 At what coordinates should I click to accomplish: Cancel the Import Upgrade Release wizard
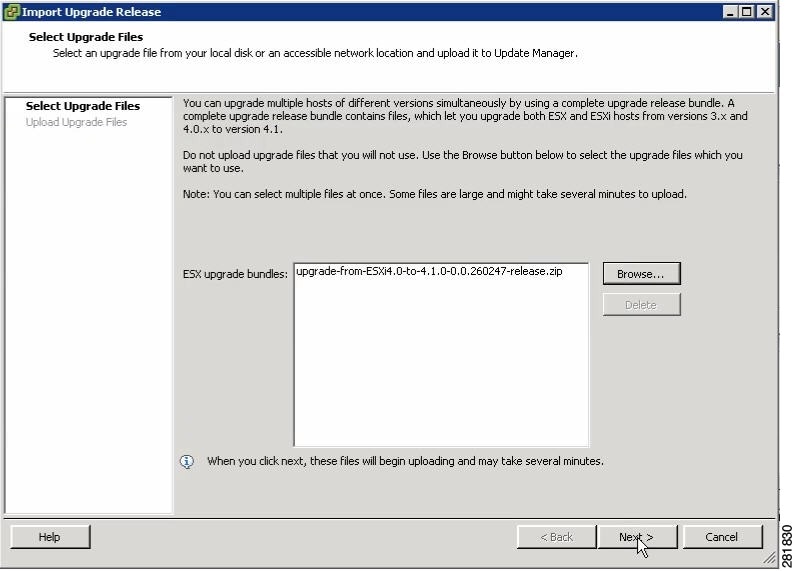(x=722, y=537)
